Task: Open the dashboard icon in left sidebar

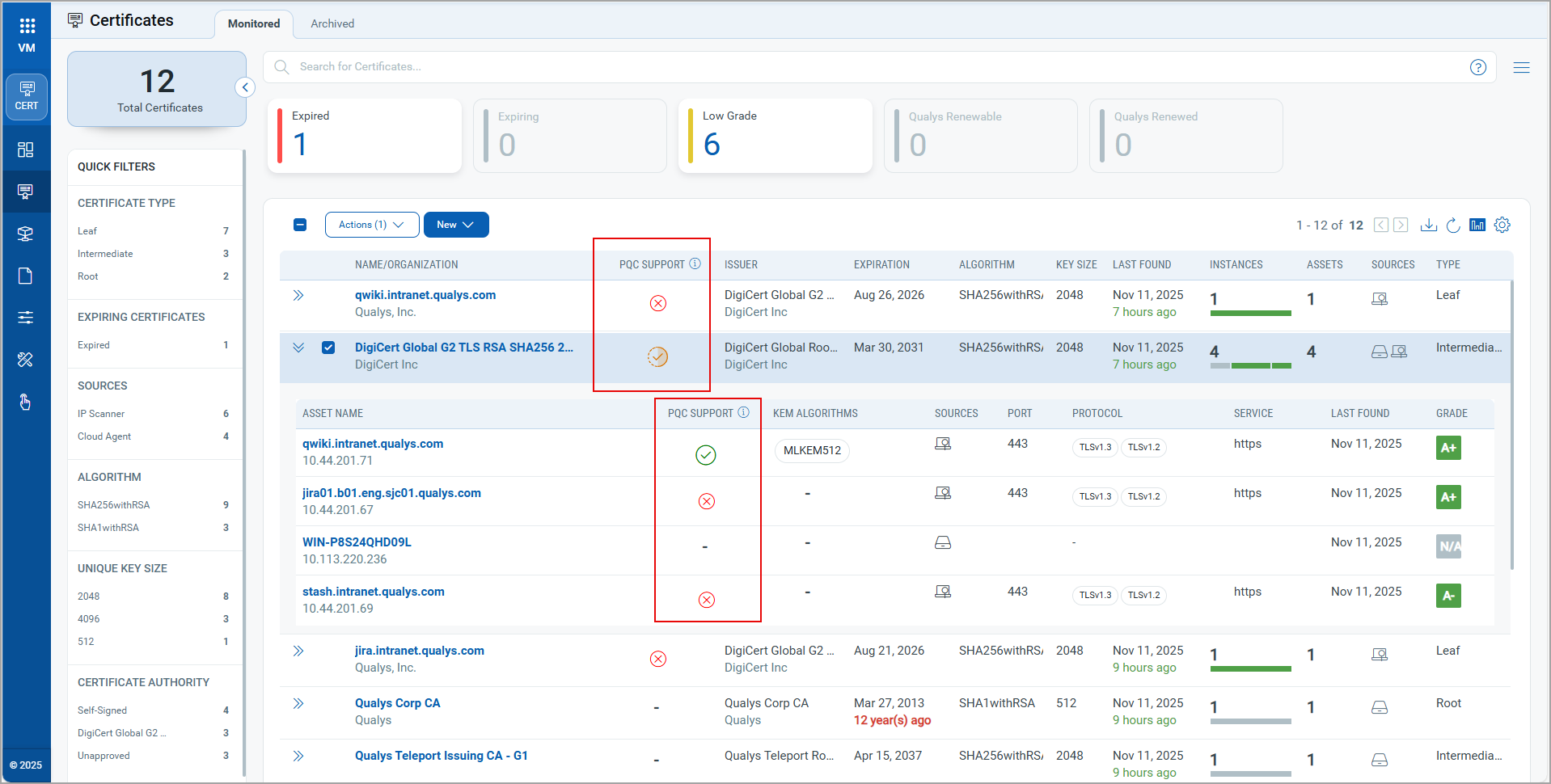Action: click(x=26, y=150)
